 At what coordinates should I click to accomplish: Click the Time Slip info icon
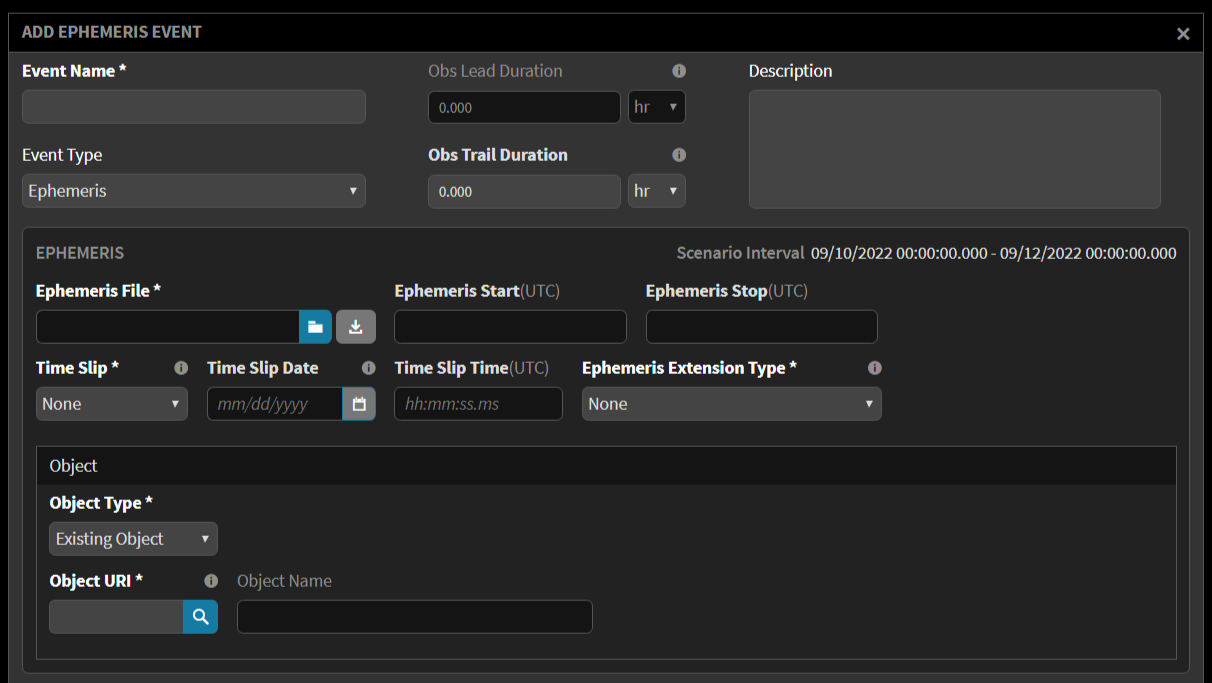[181, 368]
